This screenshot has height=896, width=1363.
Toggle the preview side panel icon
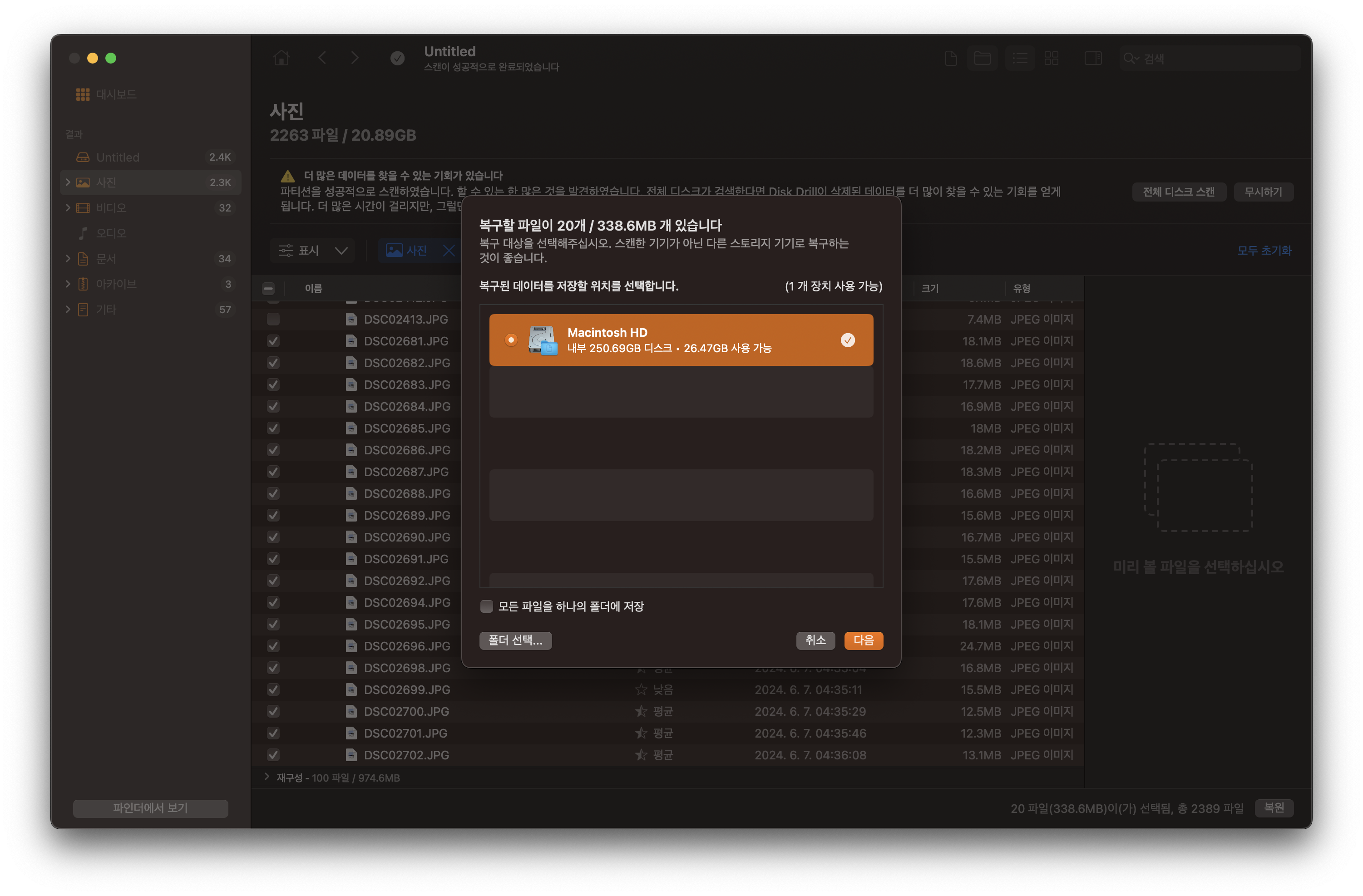[1093, 58]
